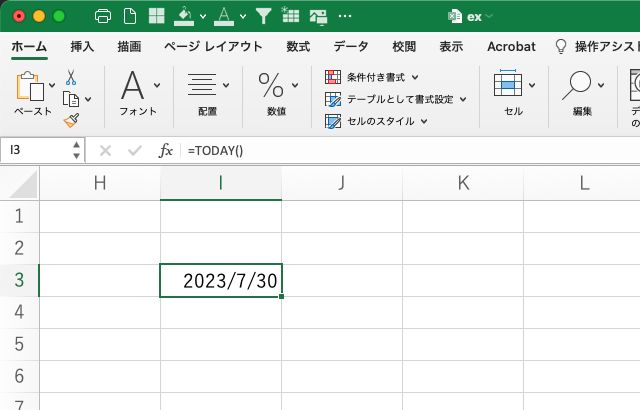Click the more options ellipsis in title bar
The height and width of the screenshot is (410, 640).
pos(345,16)
